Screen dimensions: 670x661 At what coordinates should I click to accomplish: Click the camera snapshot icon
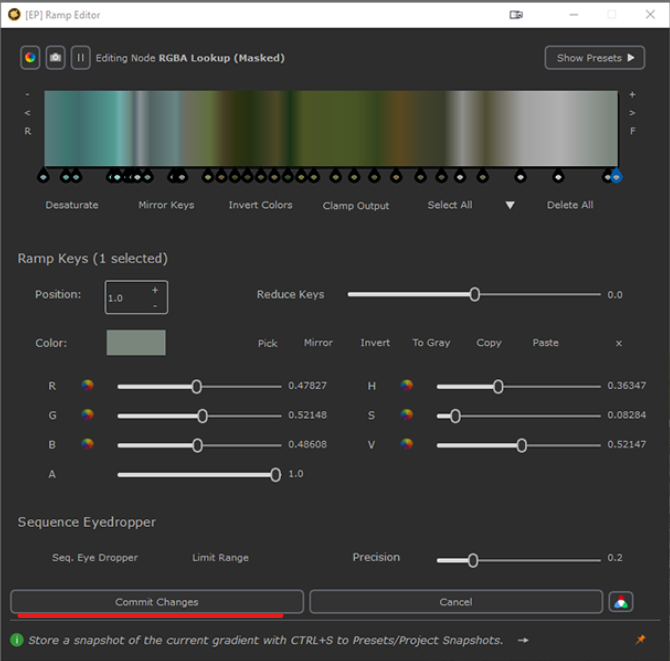pos(55,58)
